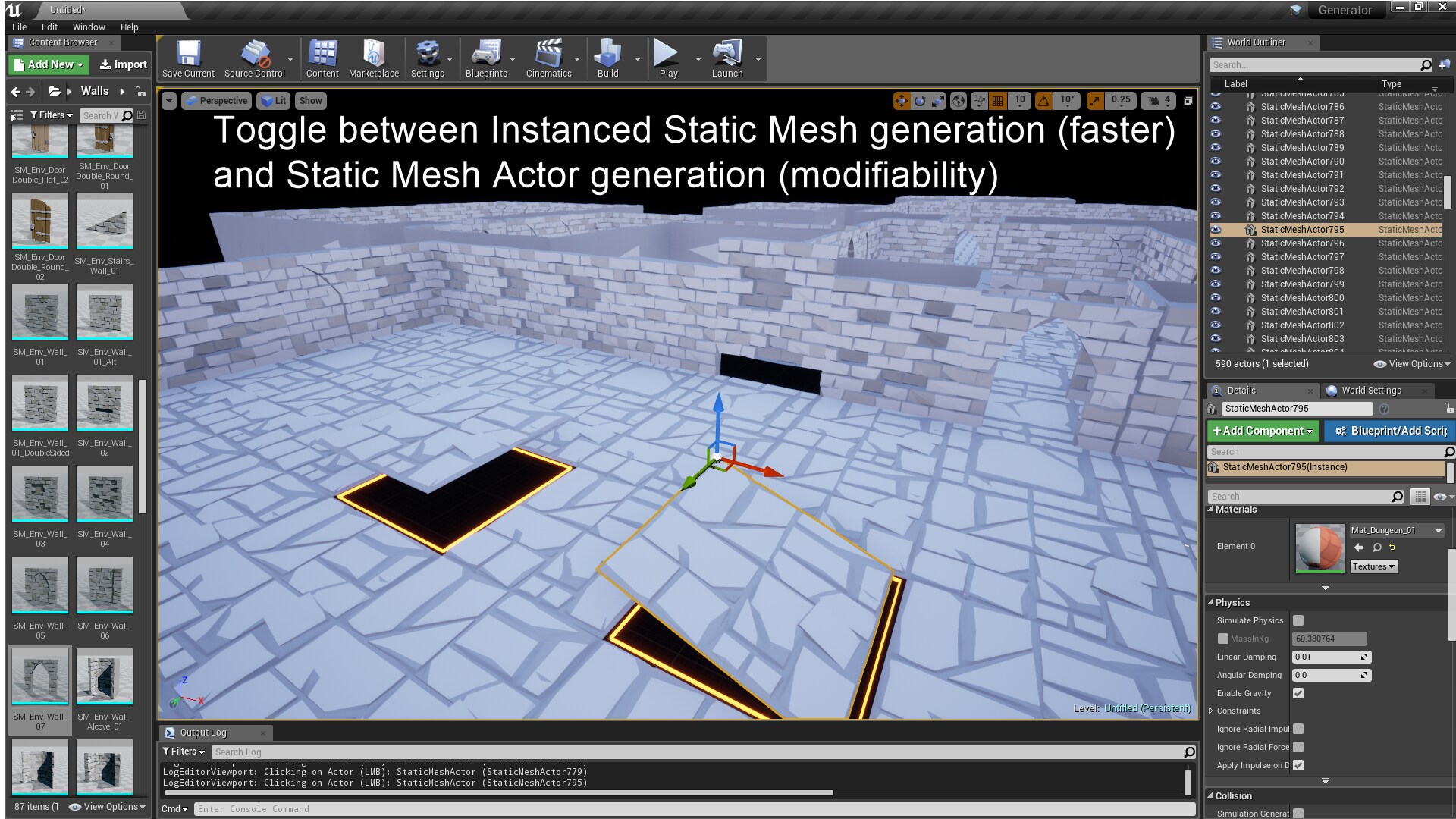Click the Save Current icon

187,53
